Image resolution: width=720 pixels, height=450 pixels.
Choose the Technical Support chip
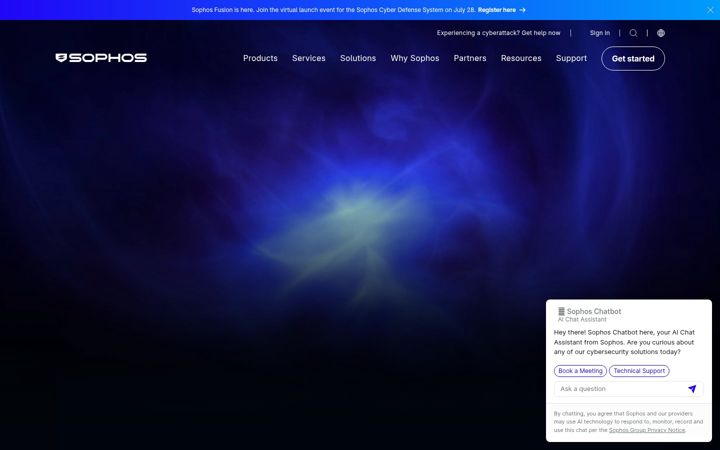[x=639, y=371]
